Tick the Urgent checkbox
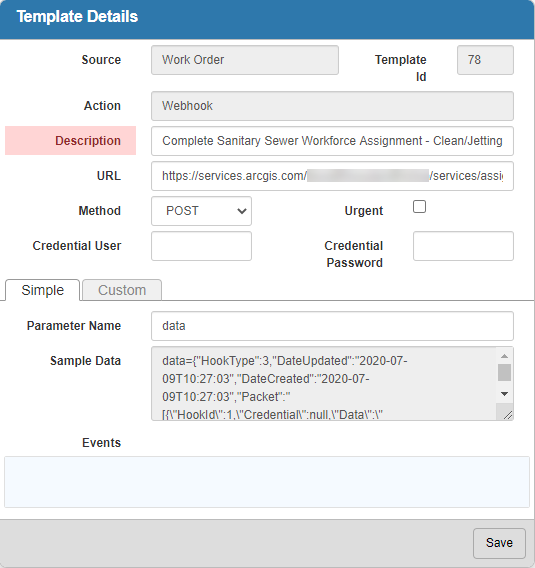The height and width of the screenshot is (568, 535). click(x=419, y=206)
